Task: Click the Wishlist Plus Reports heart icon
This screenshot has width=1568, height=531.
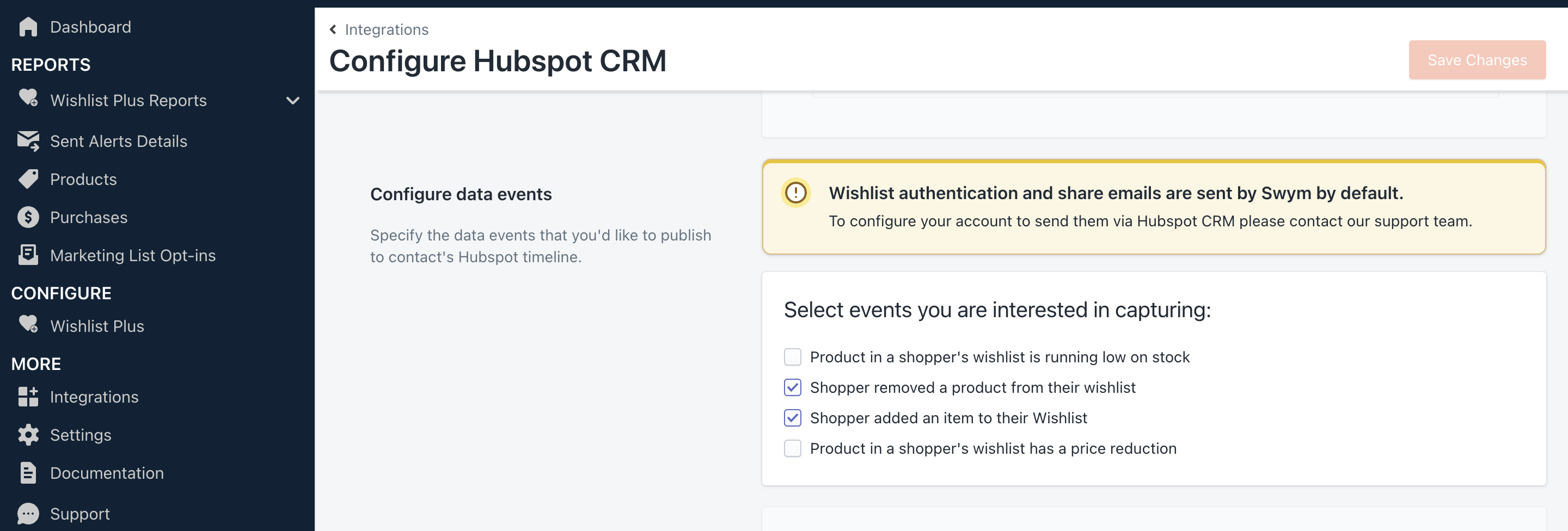Action: coord(28,98)
